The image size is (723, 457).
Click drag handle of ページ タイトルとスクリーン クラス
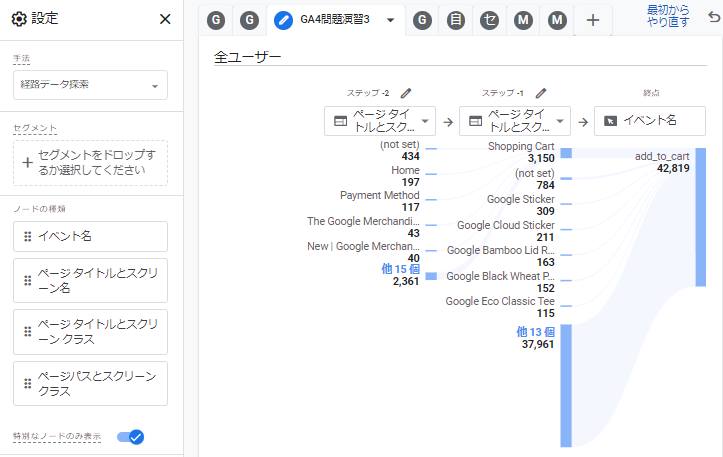pos(28,332)
